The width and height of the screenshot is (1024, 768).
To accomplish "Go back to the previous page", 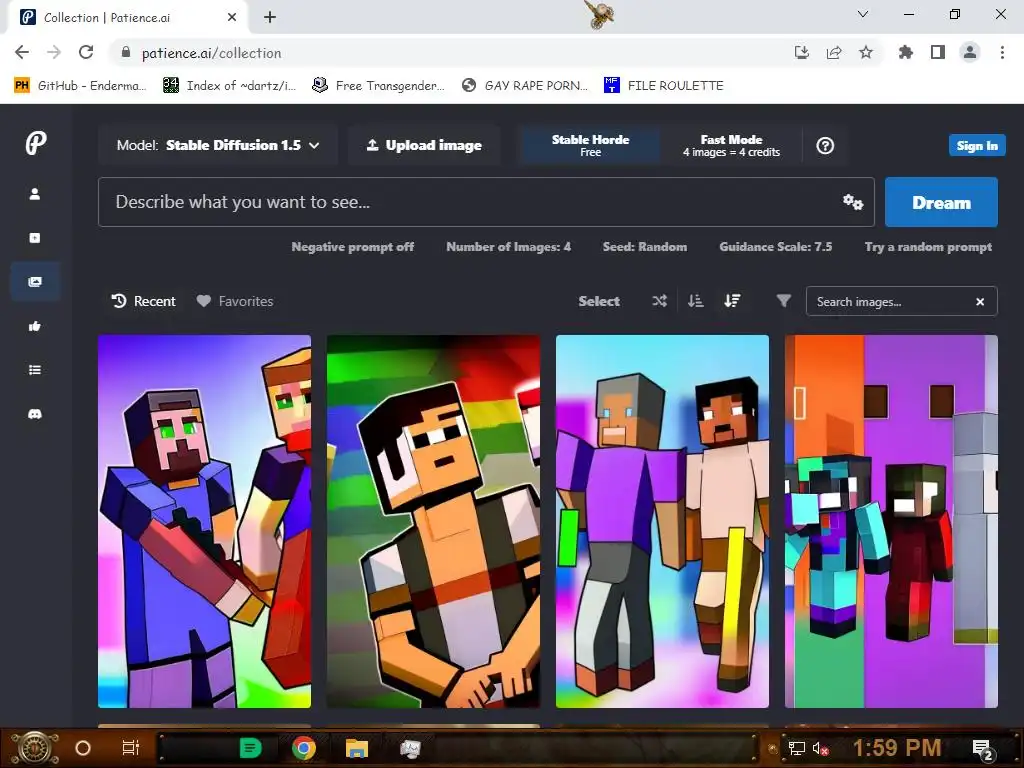I will coord(22,53).
